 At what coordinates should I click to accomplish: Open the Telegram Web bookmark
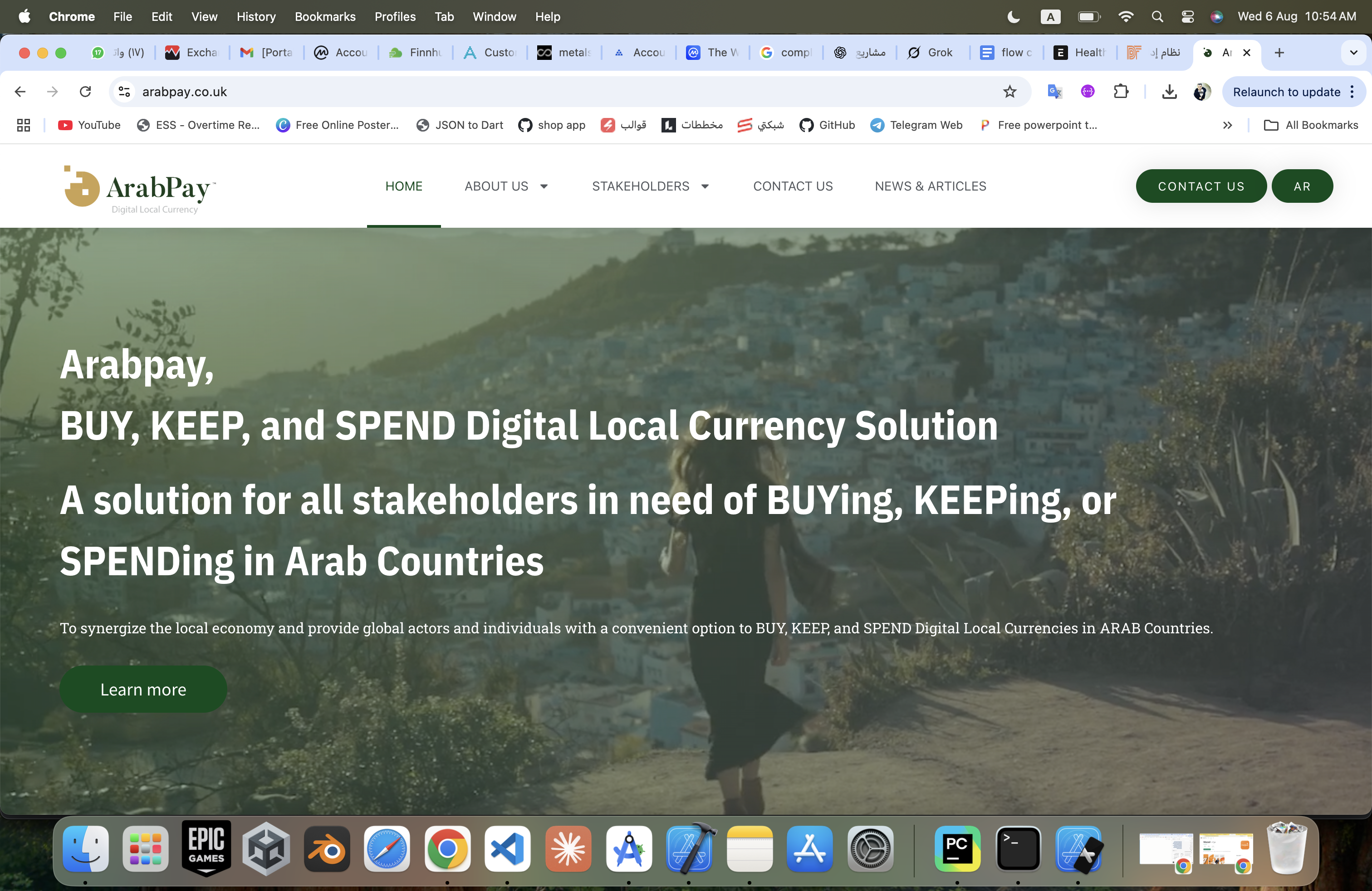[916, 125]
